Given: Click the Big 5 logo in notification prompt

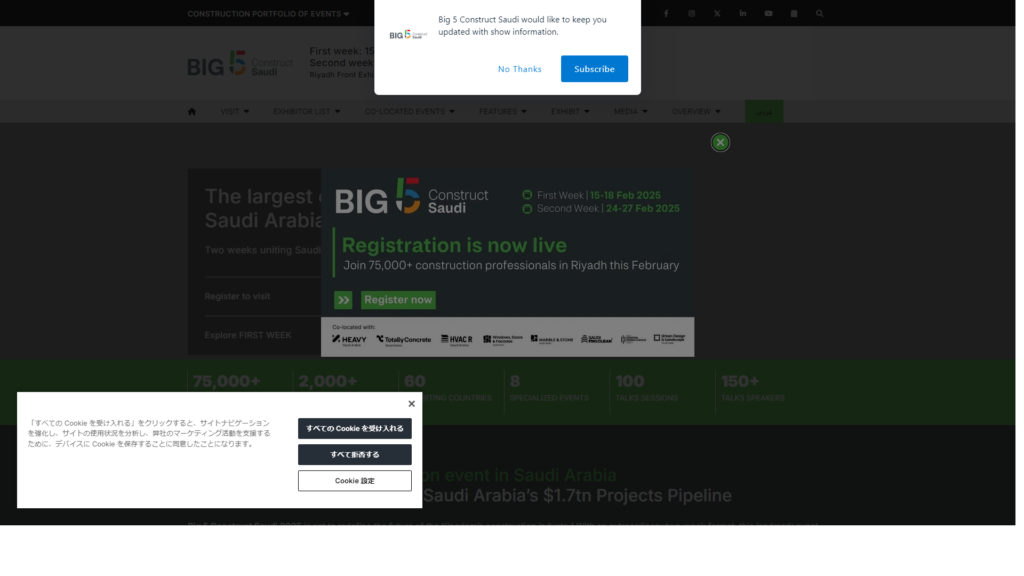Looking at the screenshot, I should (x=408, y=35).
